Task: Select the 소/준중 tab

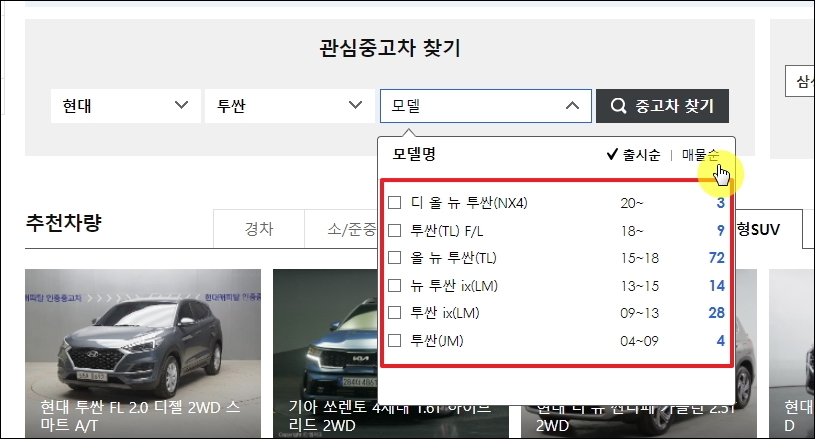Action: [x=343, y=229]
